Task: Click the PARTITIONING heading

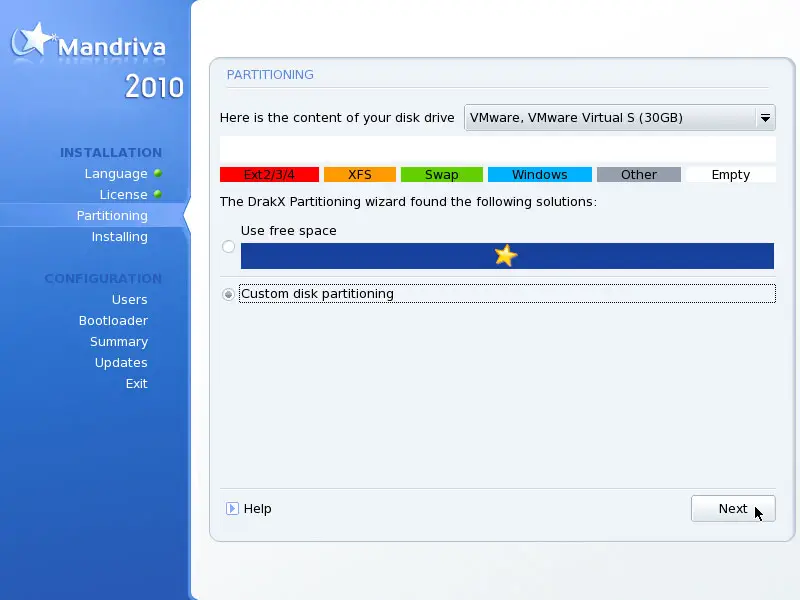Action: [270, 74]
